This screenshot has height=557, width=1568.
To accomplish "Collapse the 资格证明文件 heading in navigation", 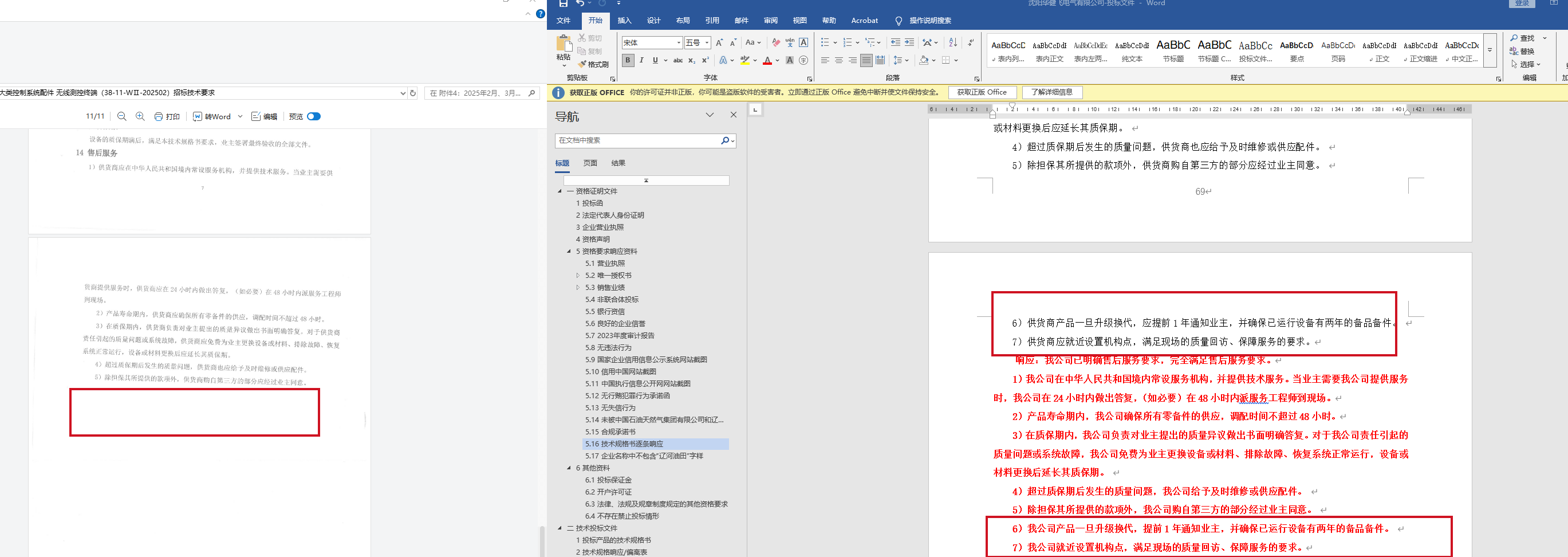I will coord(560,191).
